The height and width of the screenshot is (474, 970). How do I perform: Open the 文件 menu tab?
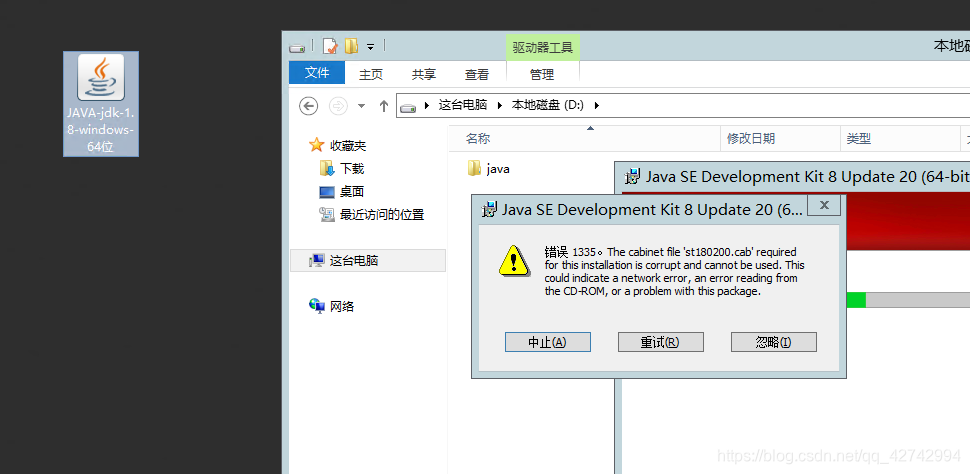pos(317,73)
